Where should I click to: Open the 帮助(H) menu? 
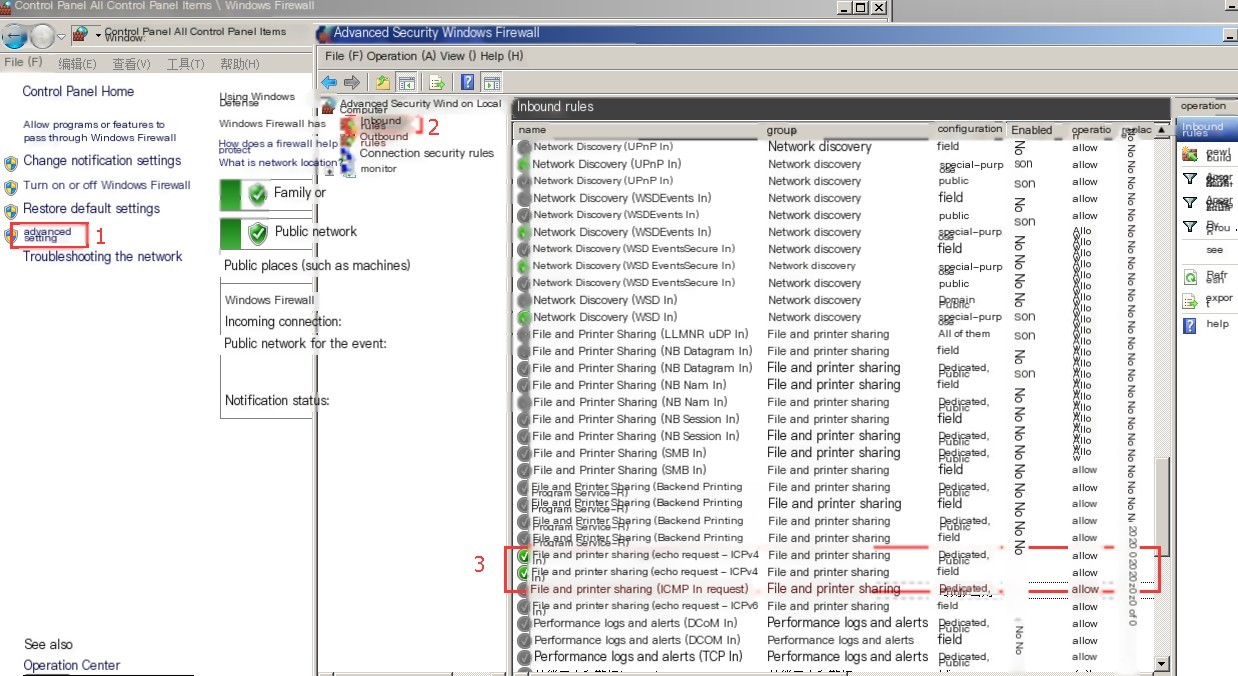239,64
